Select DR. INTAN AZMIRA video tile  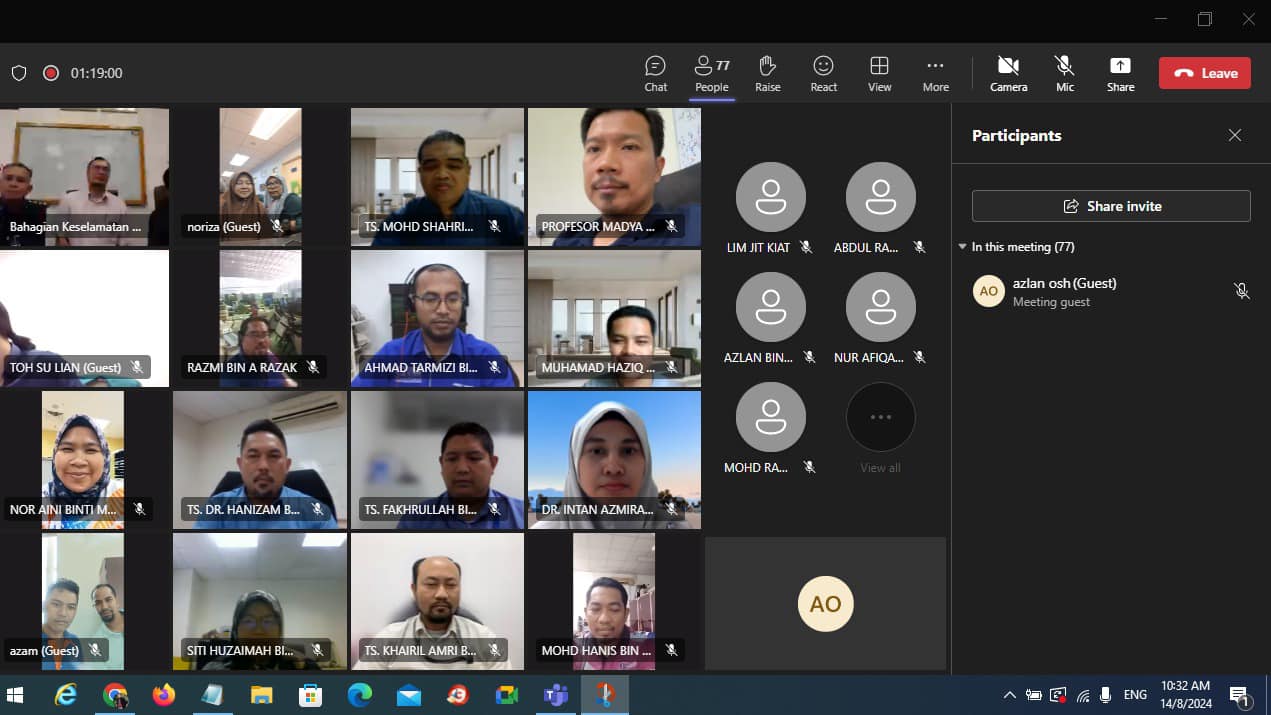614,459
